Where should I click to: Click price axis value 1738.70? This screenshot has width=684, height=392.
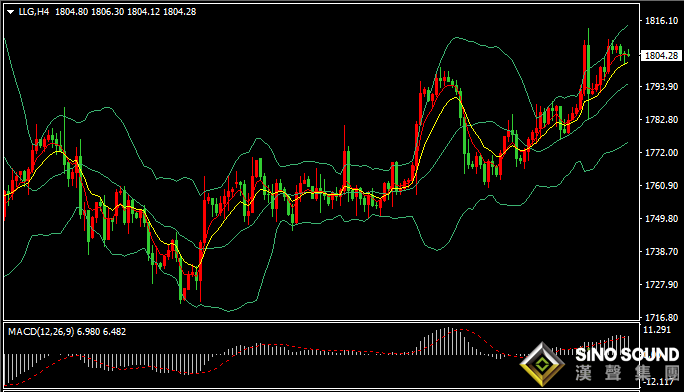tap(661, 252)
